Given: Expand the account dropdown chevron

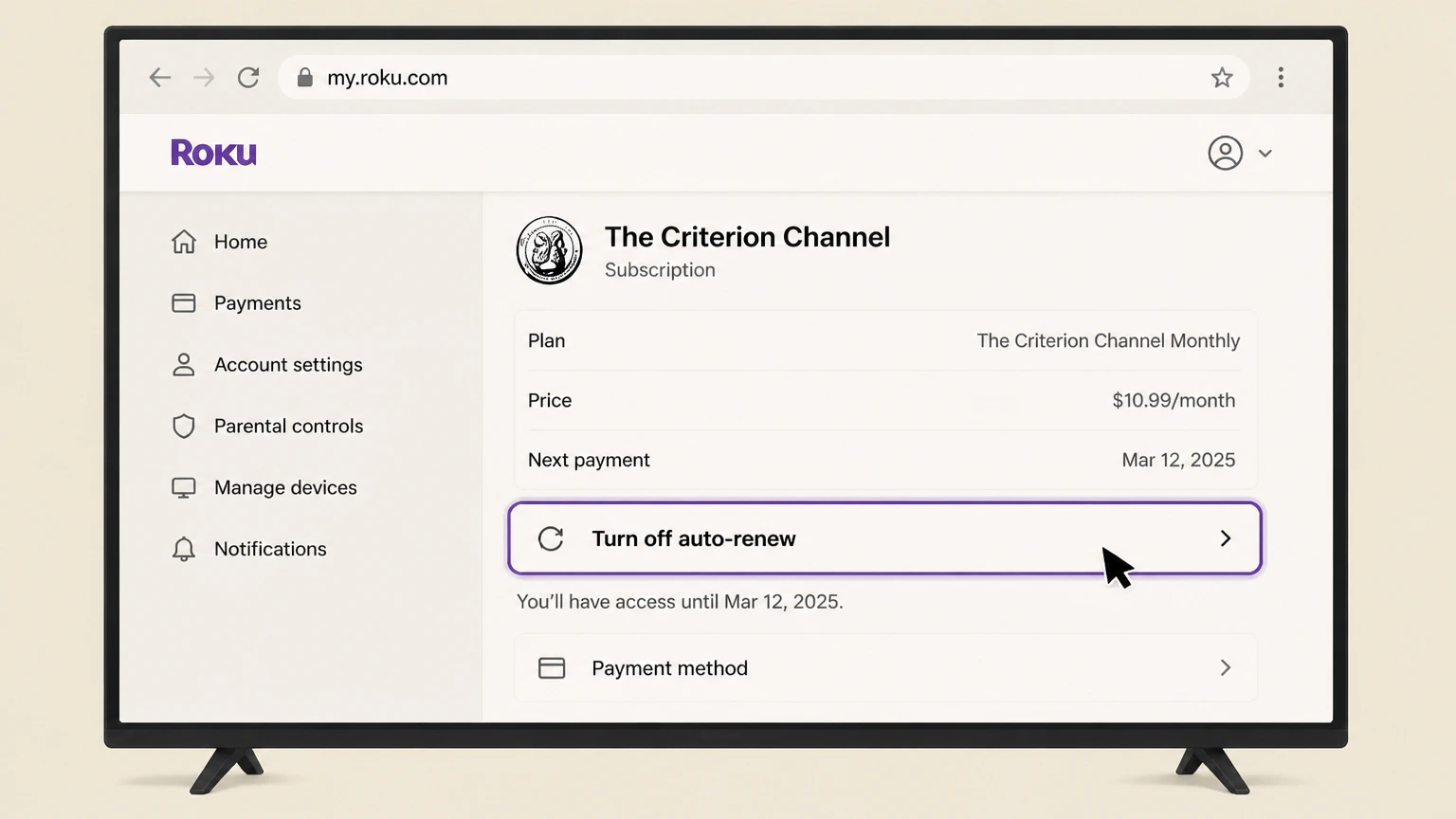Looking at the screenshot, I should click(1265, 153).
